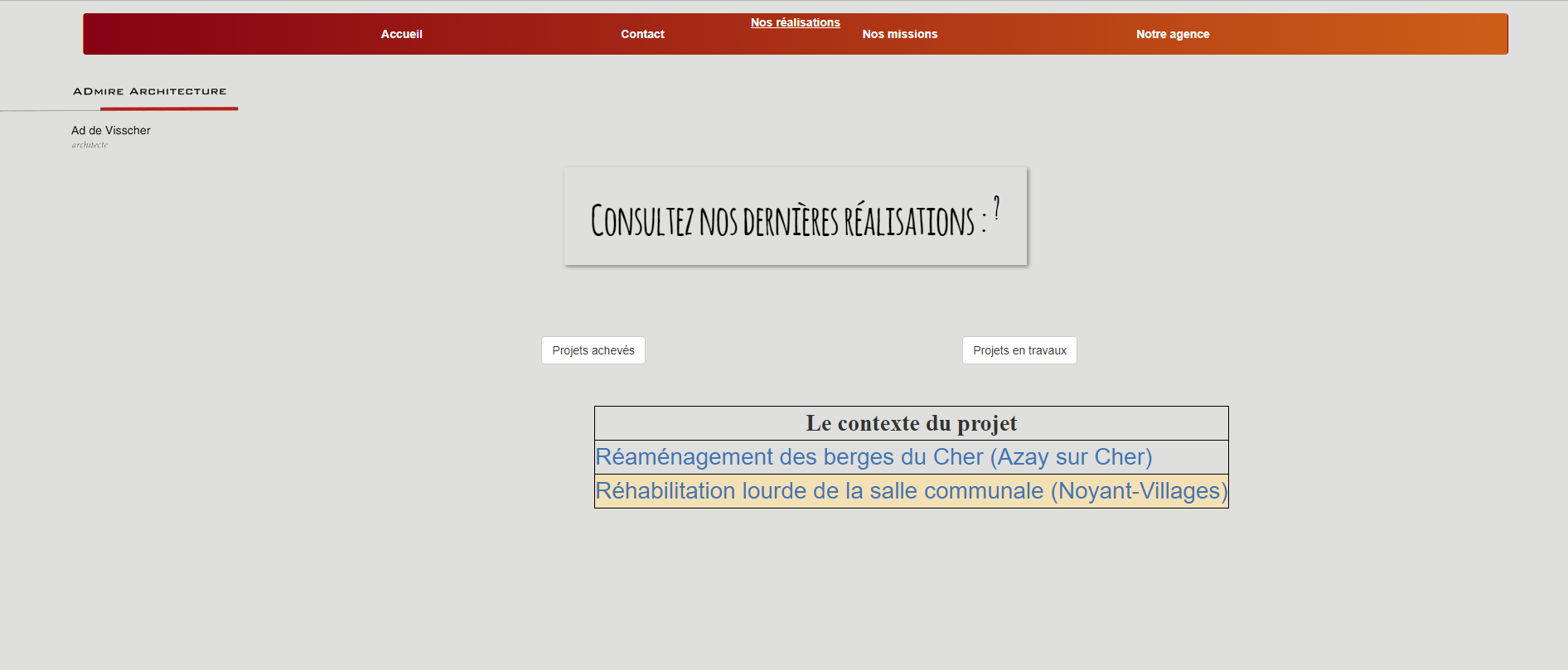Open the Accueil page from navigation

(x=401, y=34)
